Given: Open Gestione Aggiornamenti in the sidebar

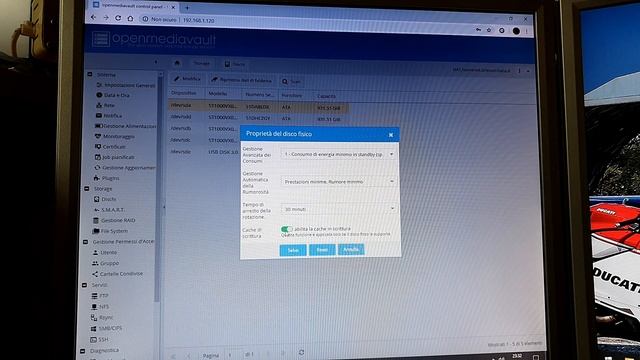Looking at the screenshot, I should pos(125,168).
